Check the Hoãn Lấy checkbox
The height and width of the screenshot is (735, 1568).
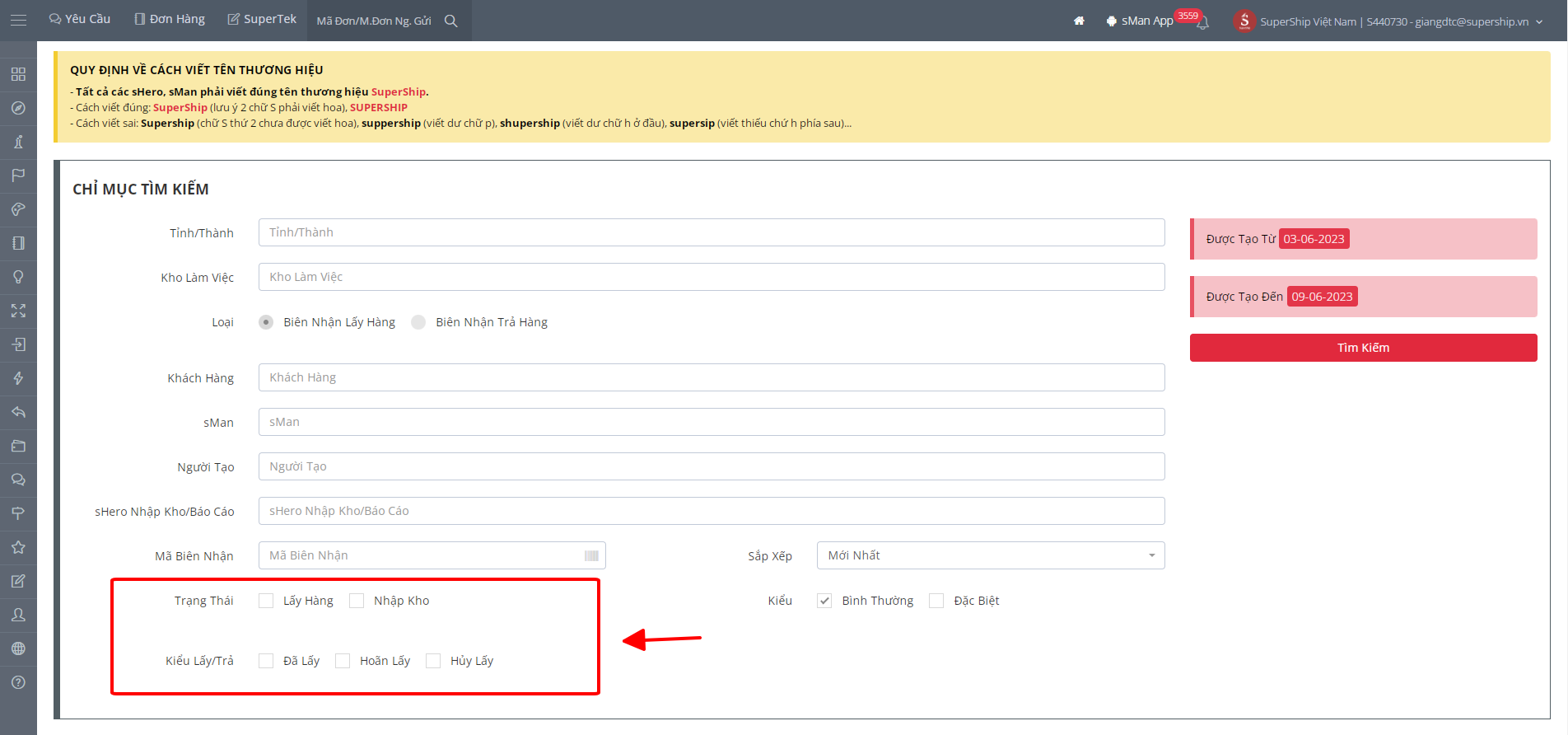point(343,661)
